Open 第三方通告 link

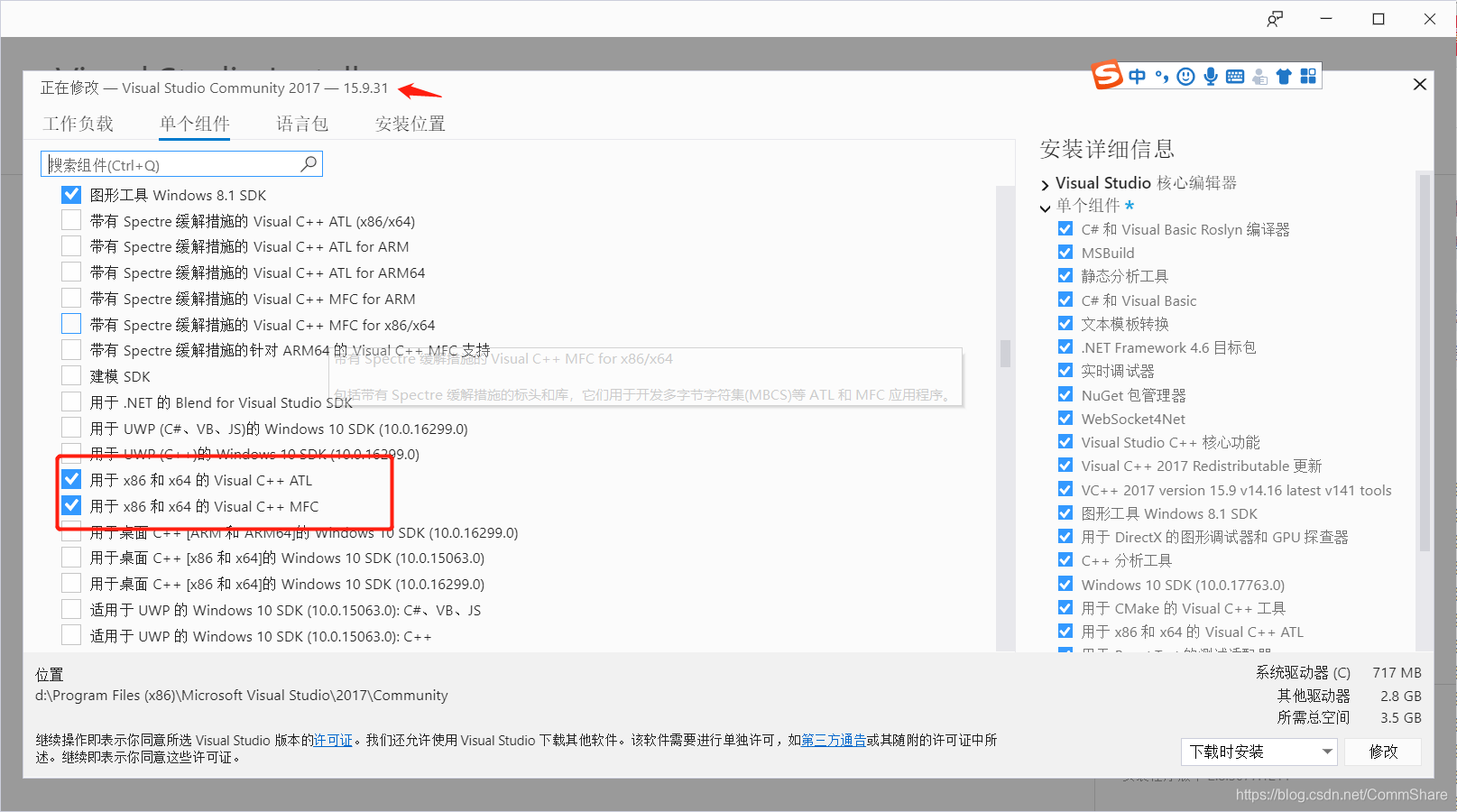[834, 740]
